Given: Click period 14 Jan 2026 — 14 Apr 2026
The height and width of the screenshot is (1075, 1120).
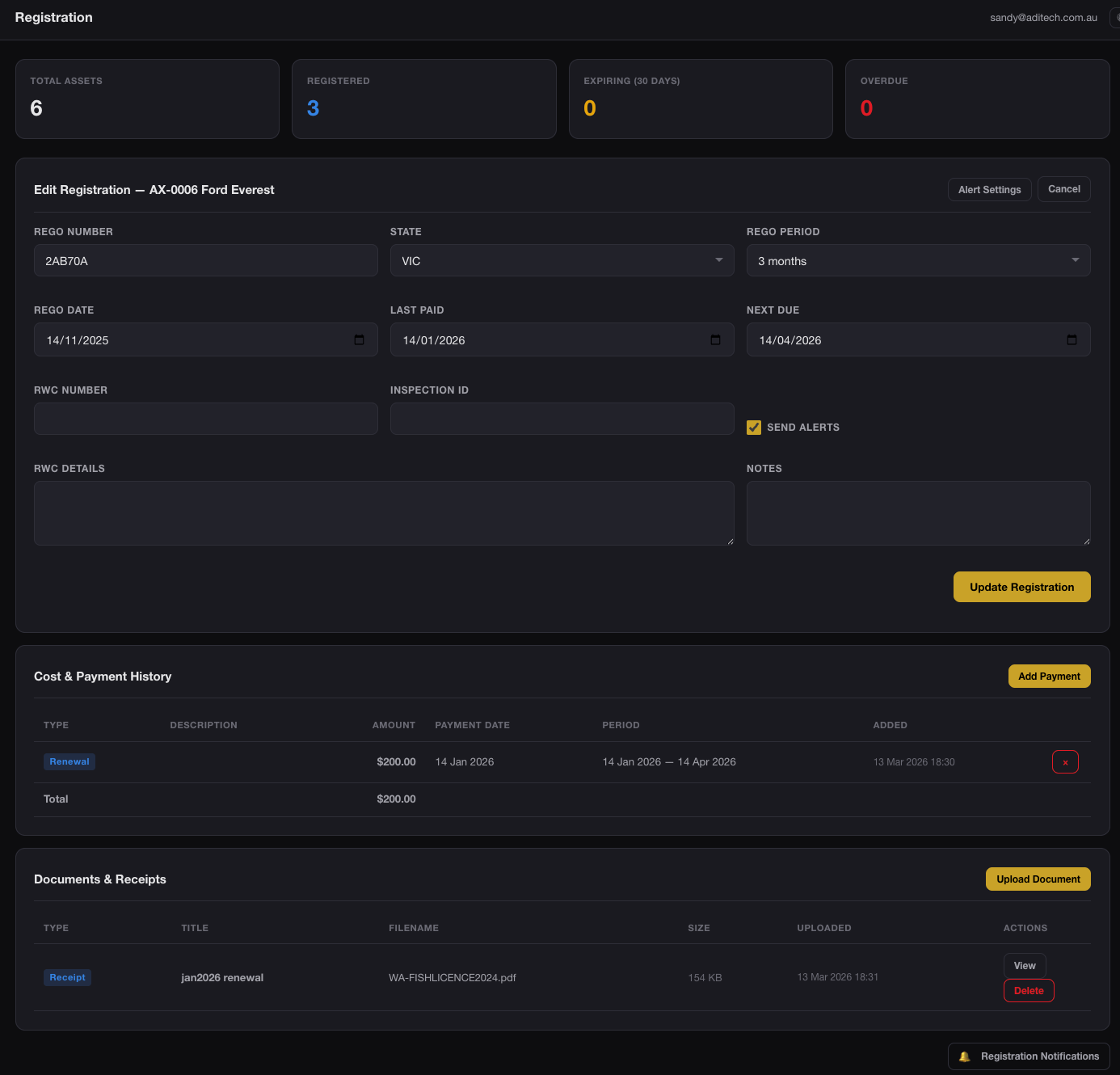Looking at the screenshot, I should click(669, 762).
